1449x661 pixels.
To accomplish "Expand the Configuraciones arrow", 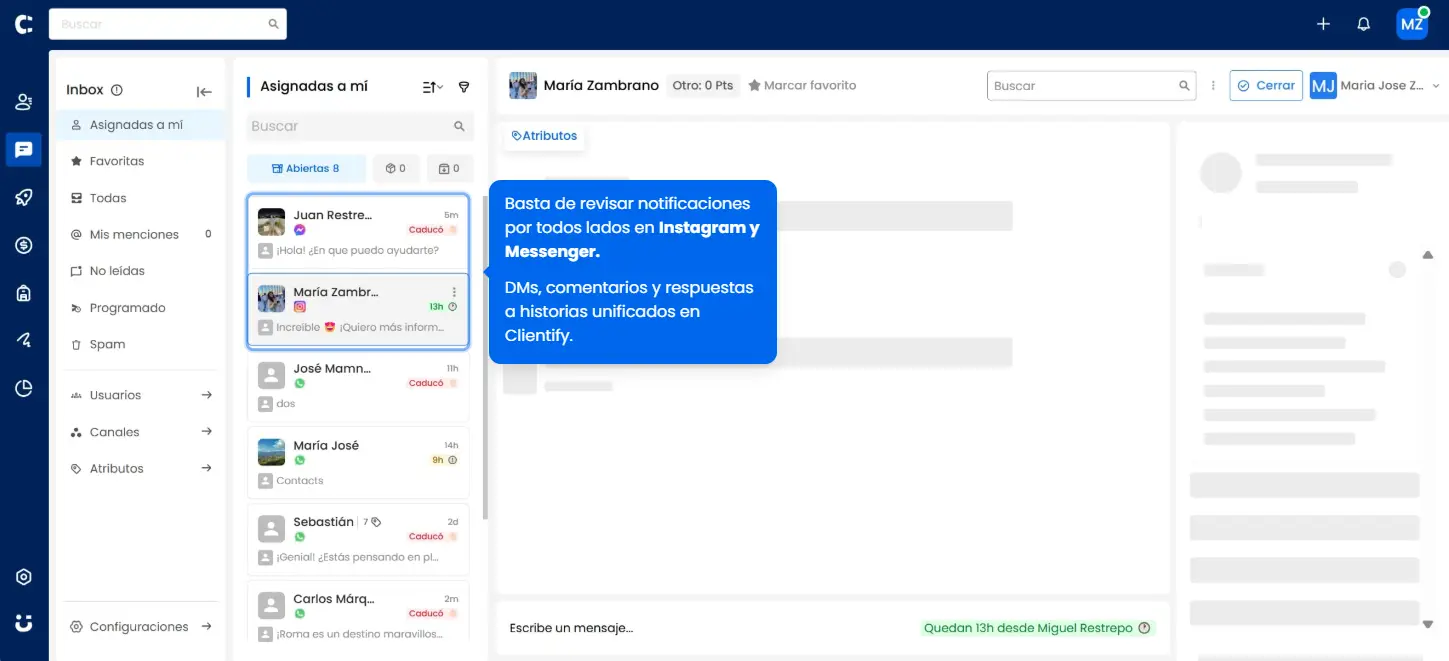I will pos(206,627).
